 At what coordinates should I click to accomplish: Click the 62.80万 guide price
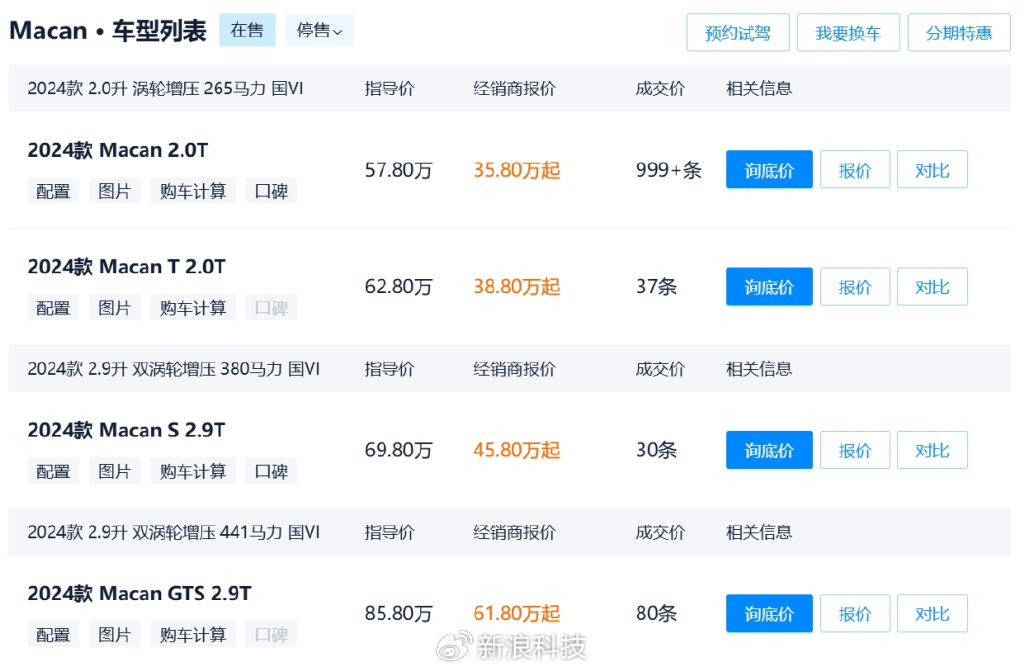pyautogui.click(x=398, y=287)
